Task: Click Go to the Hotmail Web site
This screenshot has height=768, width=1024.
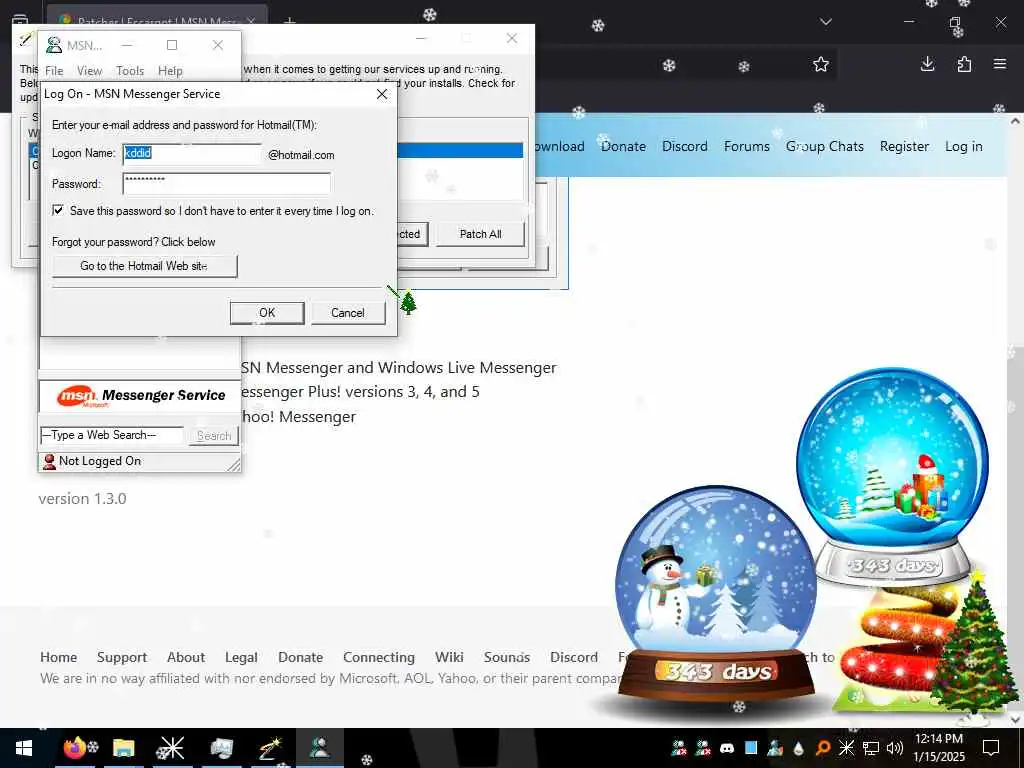Action: click(144, 266)
